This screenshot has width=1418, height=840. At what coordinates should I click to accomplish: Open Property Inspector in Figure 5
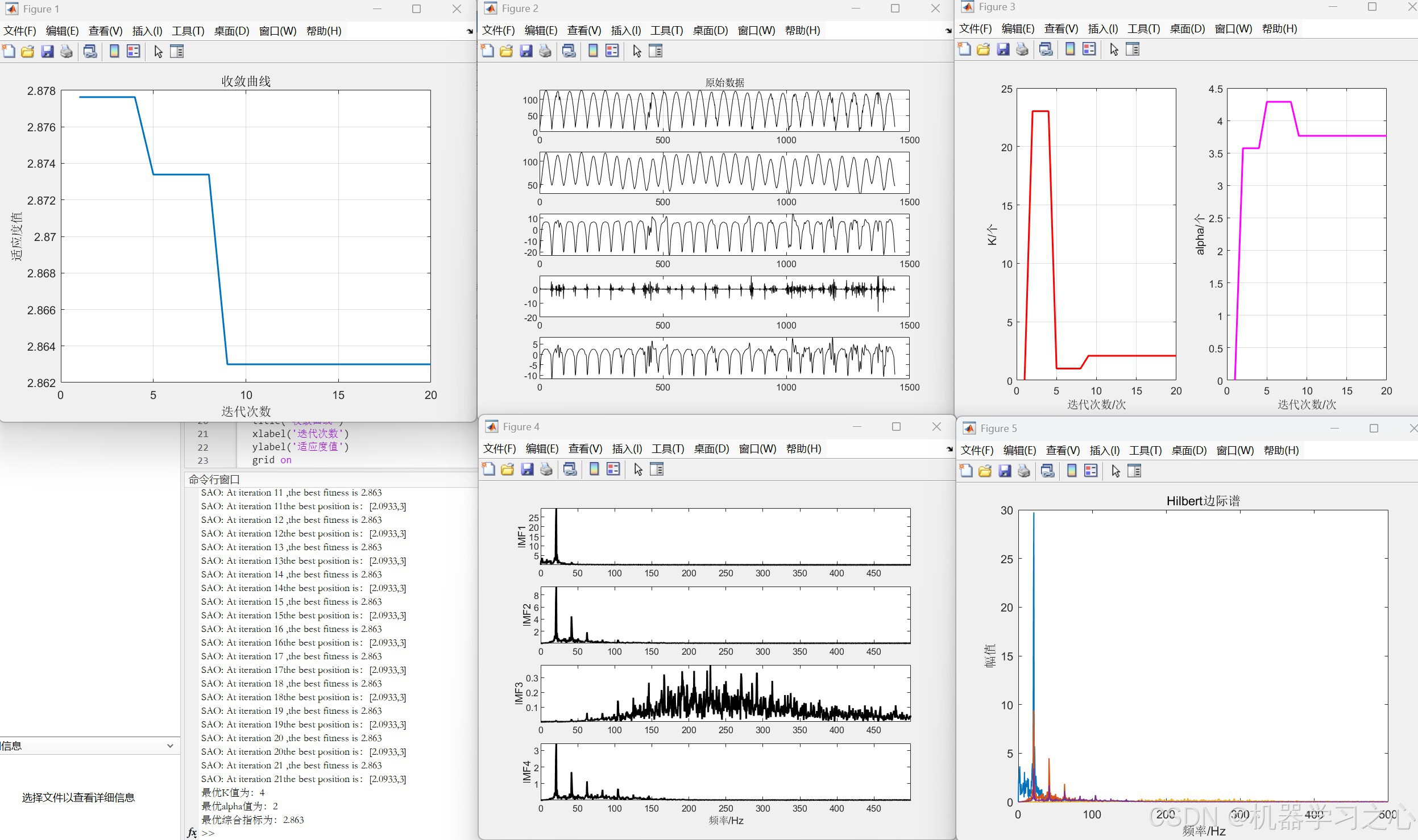[x=1134, y=471]
